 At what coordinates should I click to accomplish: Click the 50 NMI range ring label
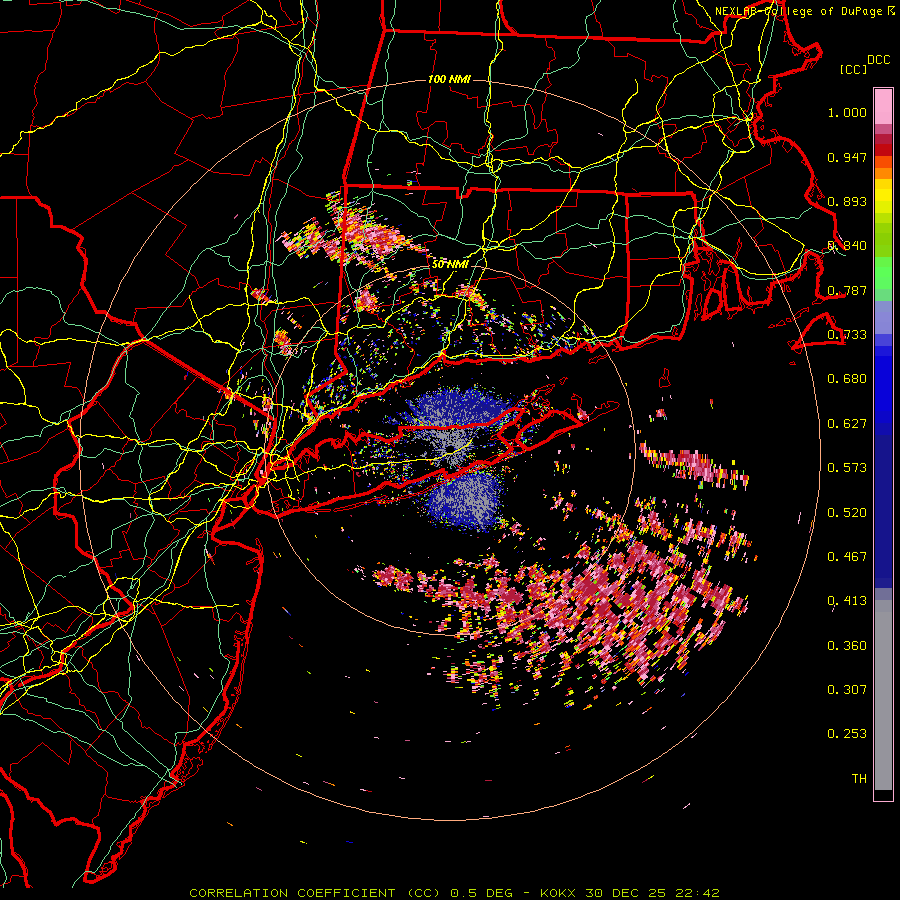tap(450, 265)
